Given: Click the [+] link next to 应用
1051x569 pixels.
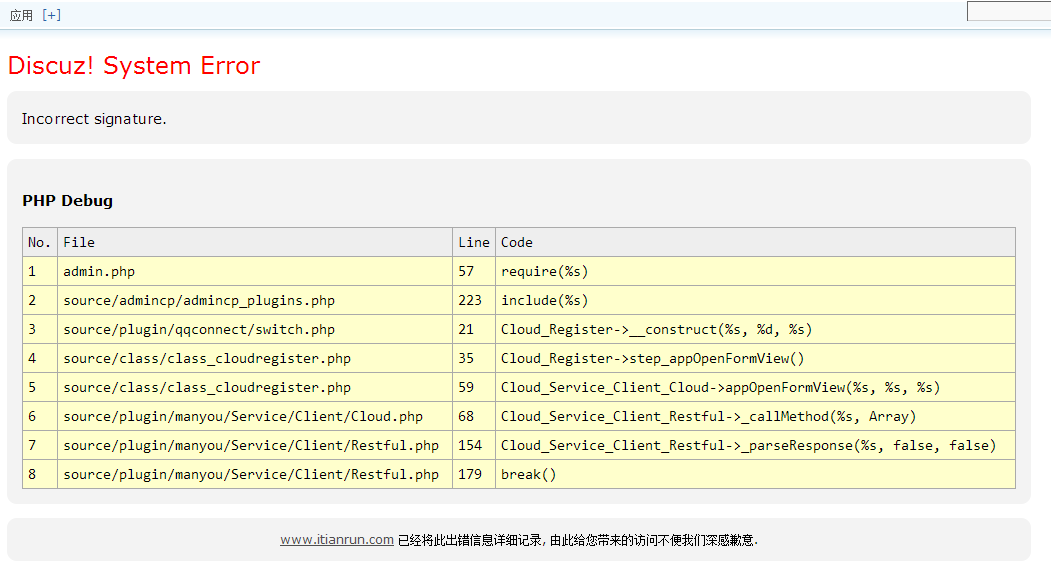Looking at the screenshot, I should pos(52,15).
